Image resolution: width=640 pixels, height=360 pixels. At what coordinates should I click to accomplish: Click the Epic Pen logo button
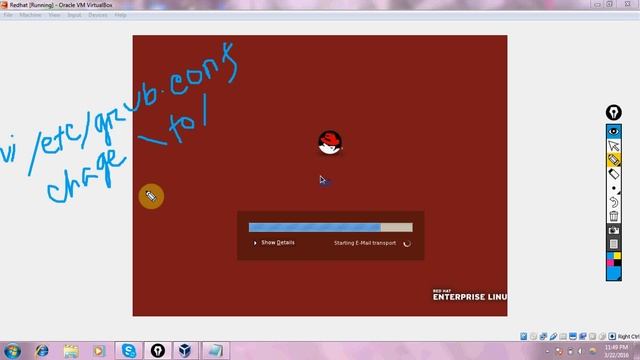pyautogui.click(x=613, y=112)
